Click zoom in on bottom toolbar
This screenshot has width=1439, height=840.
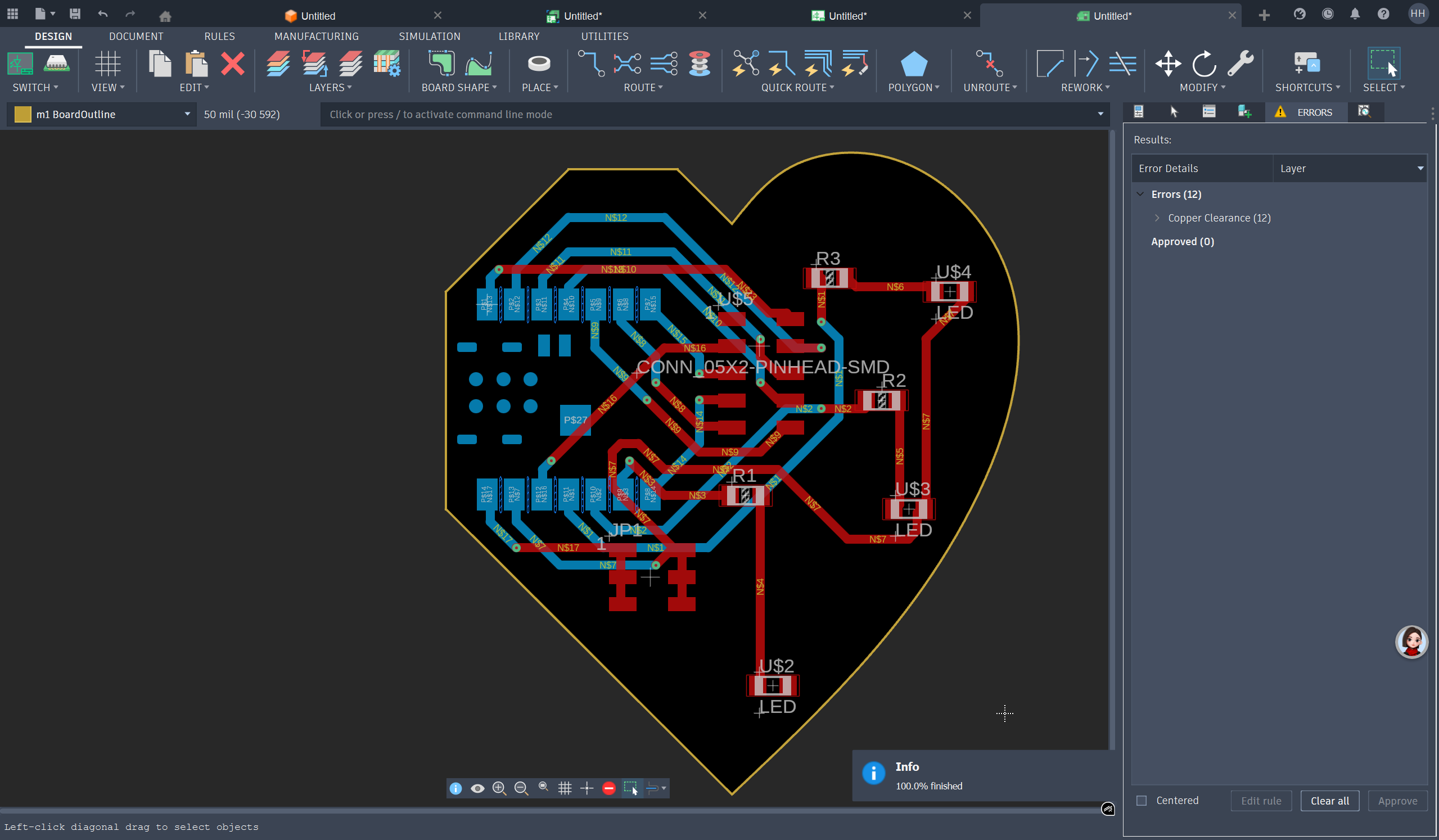pos(499,789)
